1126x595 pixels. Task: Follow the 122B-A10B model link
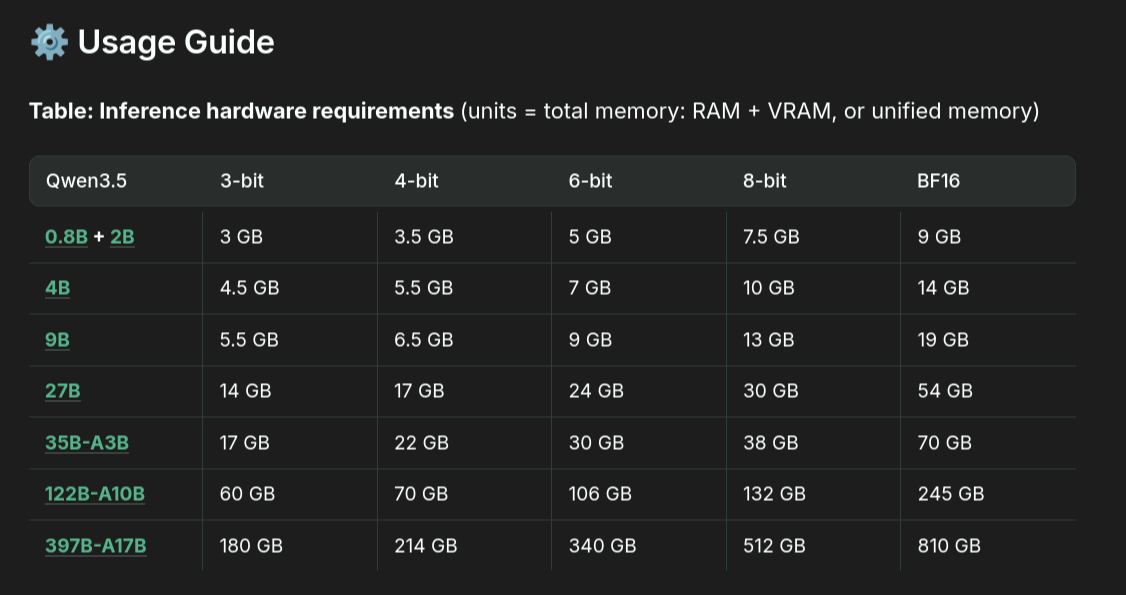(94, 494)
